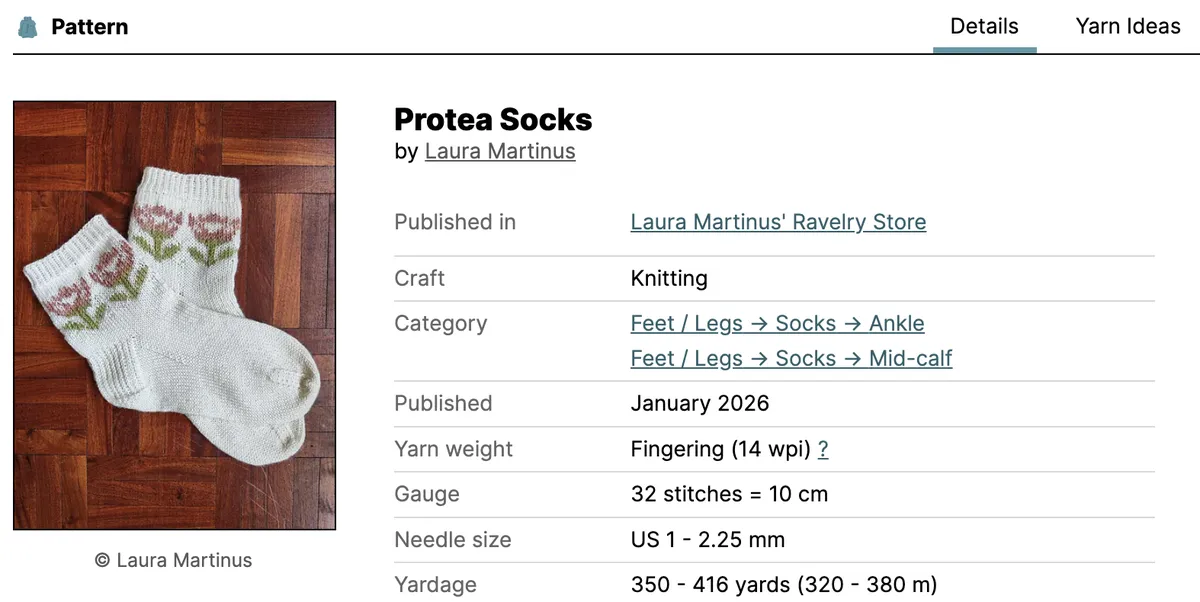Click the Protea Socks title

tap(493, 120)
